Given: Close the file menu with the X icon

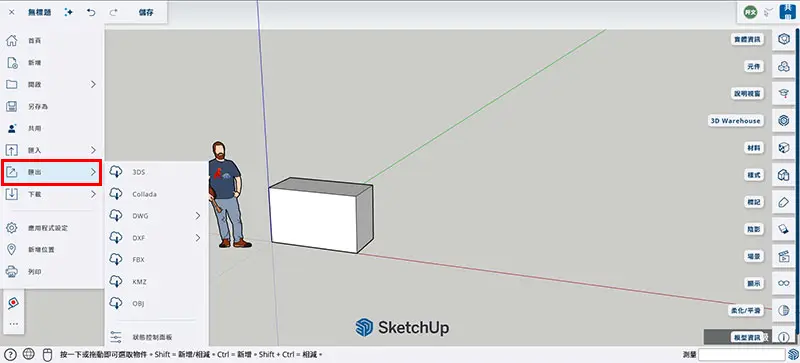Looking at the screenshot, I should [x=12, y=12].
